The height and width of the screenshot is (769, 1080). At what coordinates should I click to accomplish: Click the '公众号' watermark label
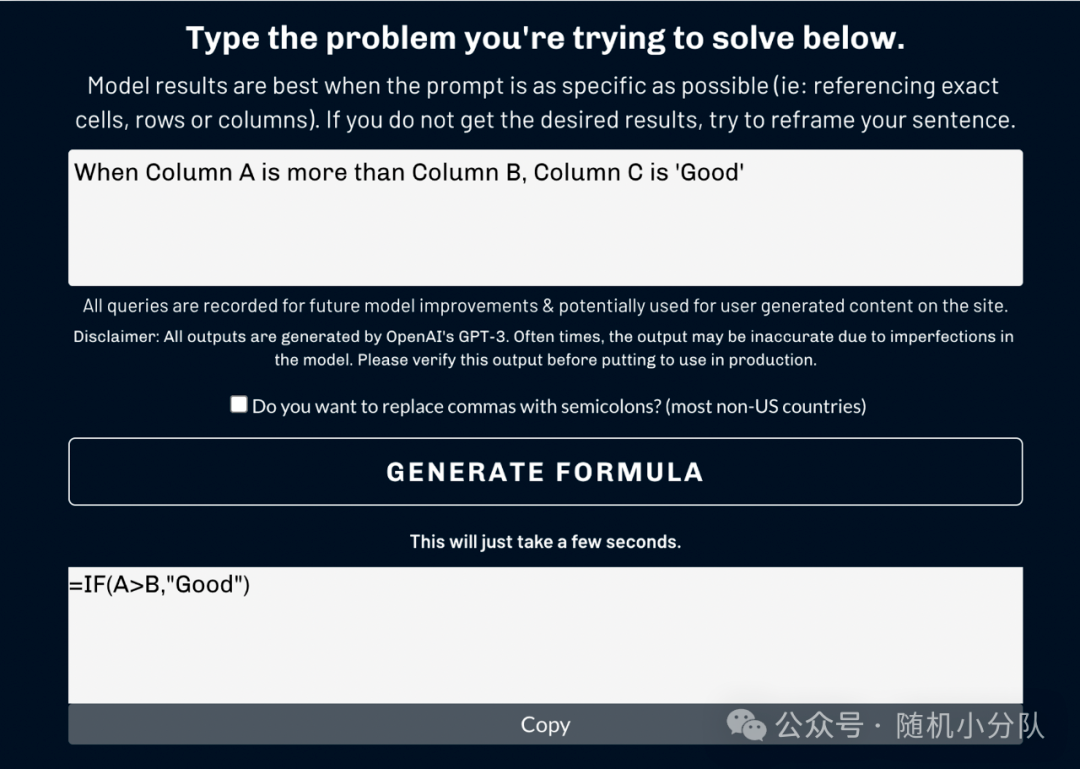tap(820, 726)
